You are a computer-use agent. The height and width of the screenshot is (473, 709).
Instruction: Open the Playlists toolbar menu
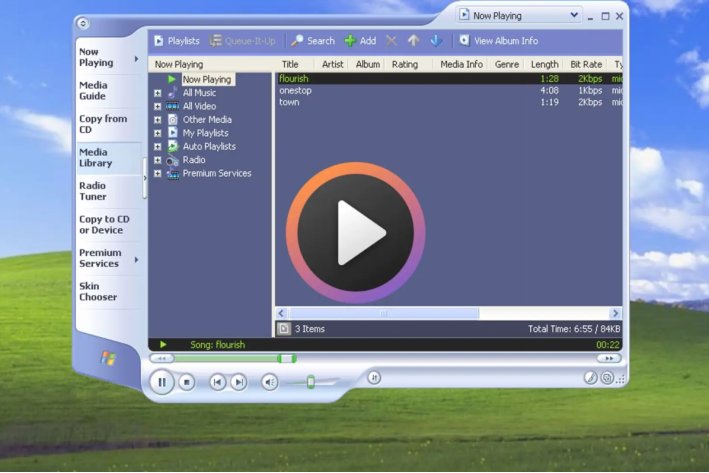(x=176, y=41)
